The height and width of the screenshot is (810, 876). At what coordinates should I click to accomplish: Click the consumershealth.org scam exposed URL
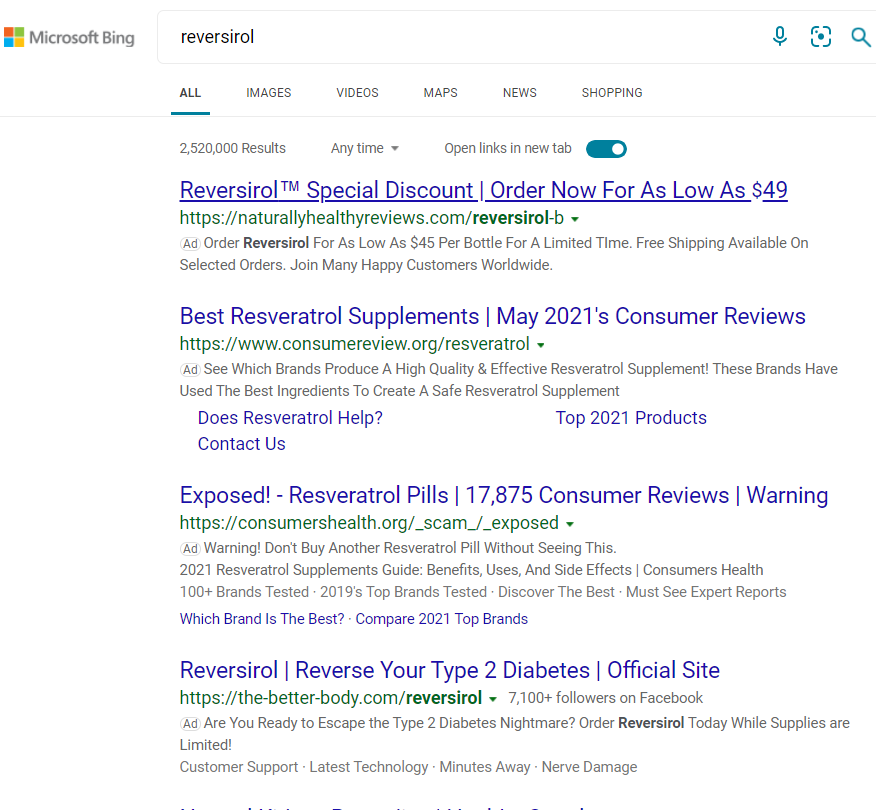(x=369, y=522)
